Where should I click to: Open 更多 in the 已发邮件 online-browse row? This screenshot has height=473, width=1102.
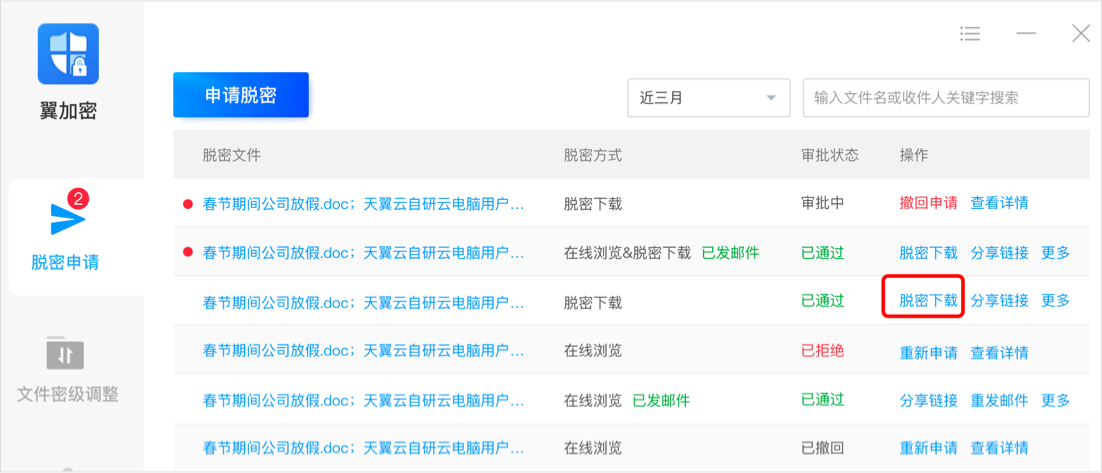tap(1055, 400)
